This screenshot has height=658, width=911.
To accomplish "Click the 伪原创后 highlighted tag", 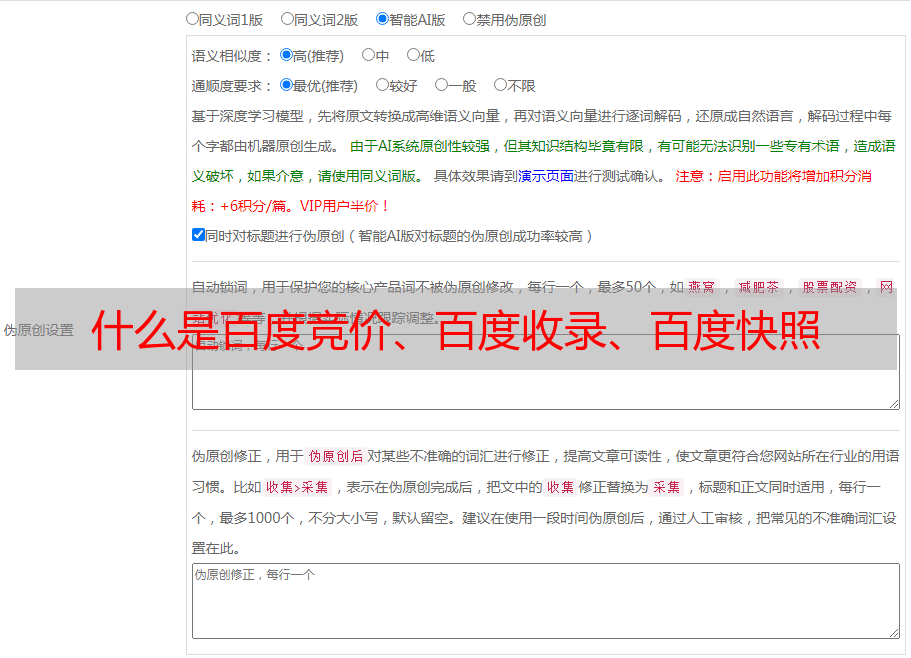I will pos(336,456).
